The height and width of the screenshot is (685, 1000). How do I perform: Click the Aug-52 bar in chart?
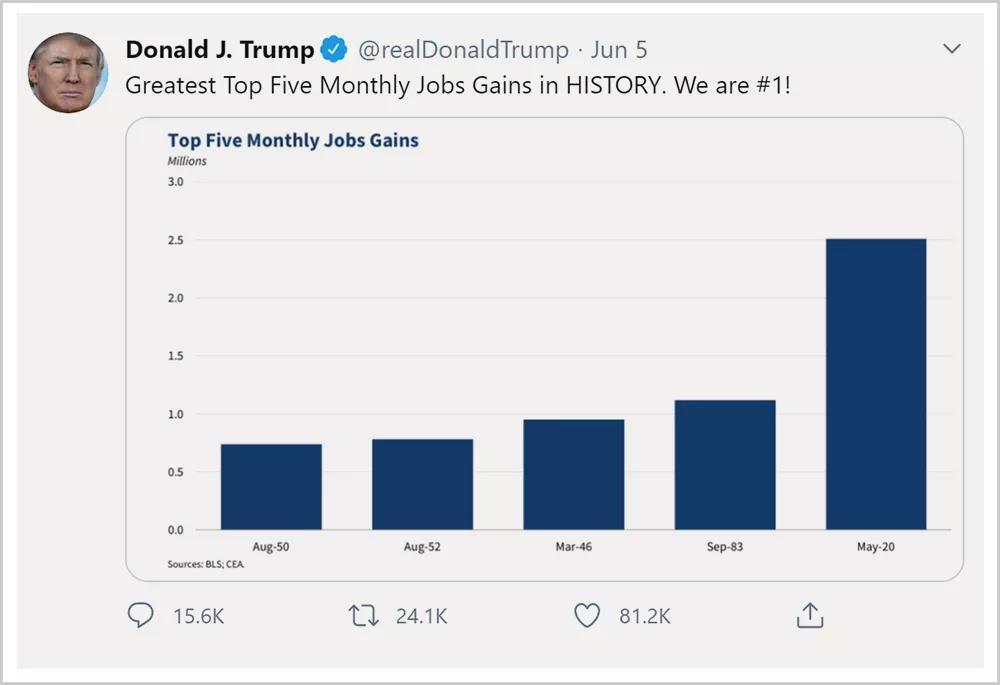422,484
